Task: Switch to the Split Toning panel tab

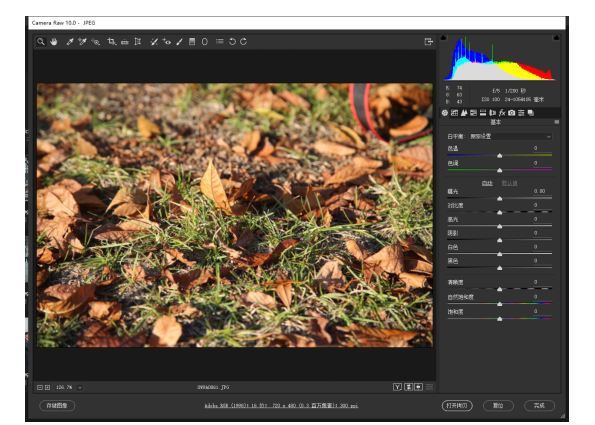Action: point(483,113)
